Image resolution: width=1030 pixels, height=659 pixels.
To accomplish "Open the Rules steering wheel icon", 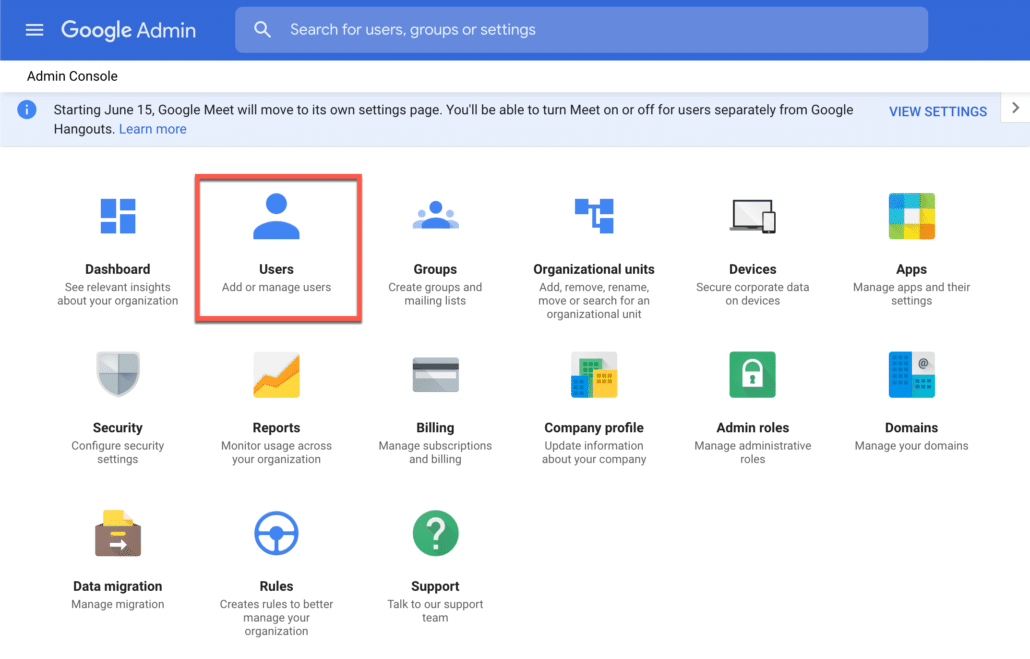I will 277,533.
